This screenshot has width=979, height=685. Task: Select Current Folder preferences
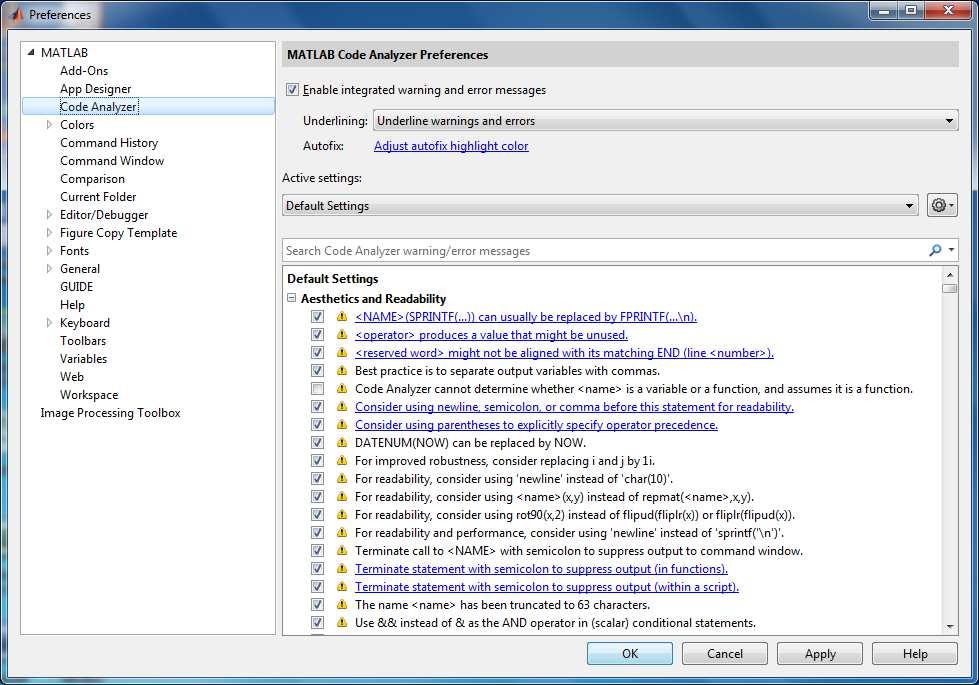pos(98,197)
